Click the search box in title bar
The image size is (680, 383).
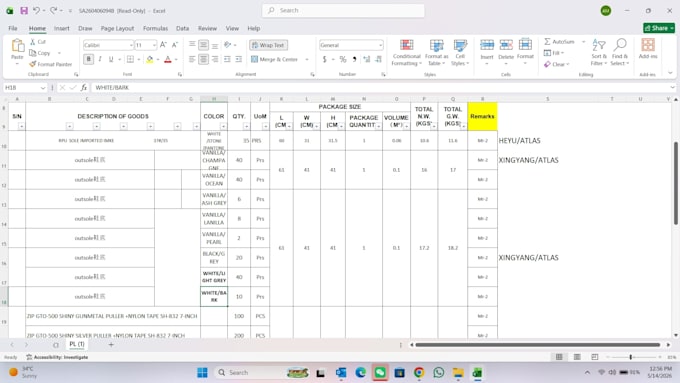(343, 10)
